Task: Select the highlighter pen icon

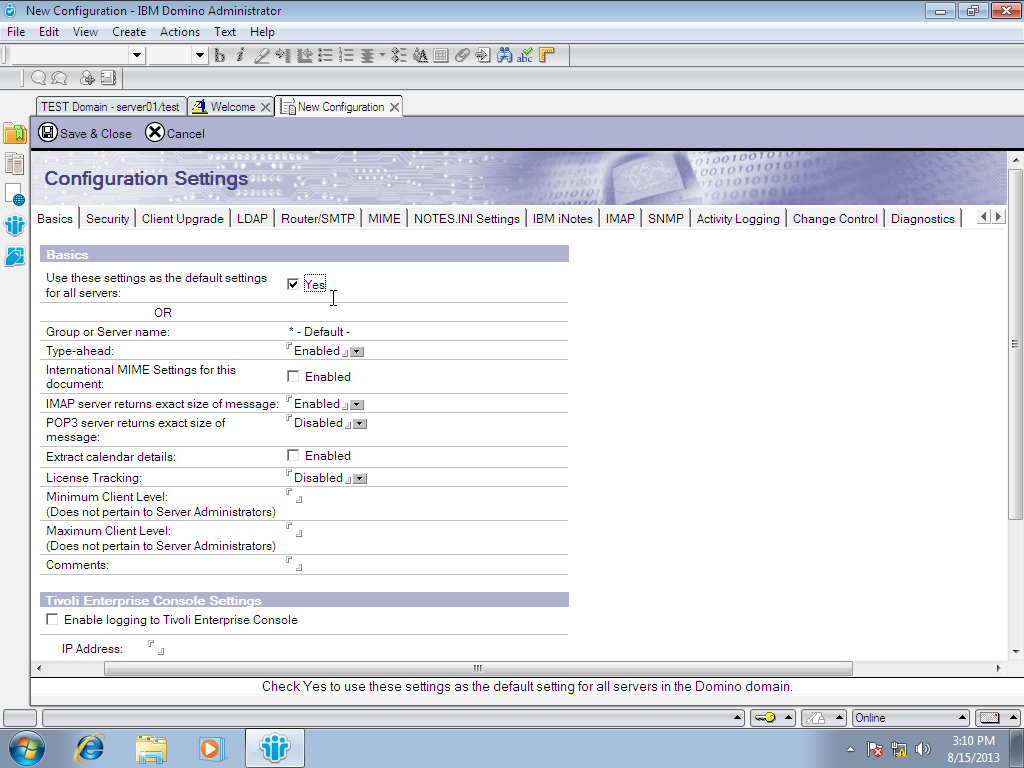Action: (261, 56)
